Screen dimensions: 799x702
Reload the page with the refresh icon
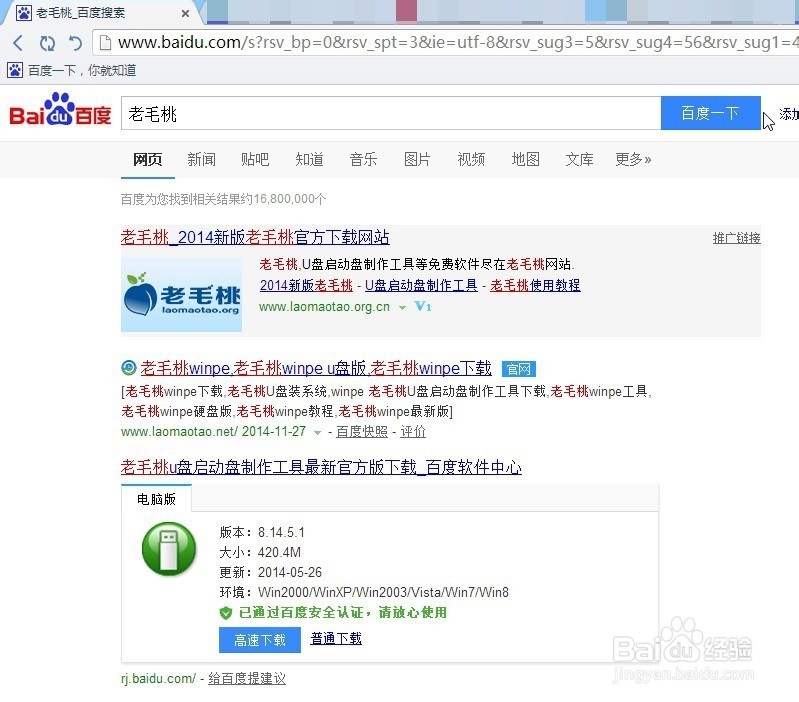[47, 43]
